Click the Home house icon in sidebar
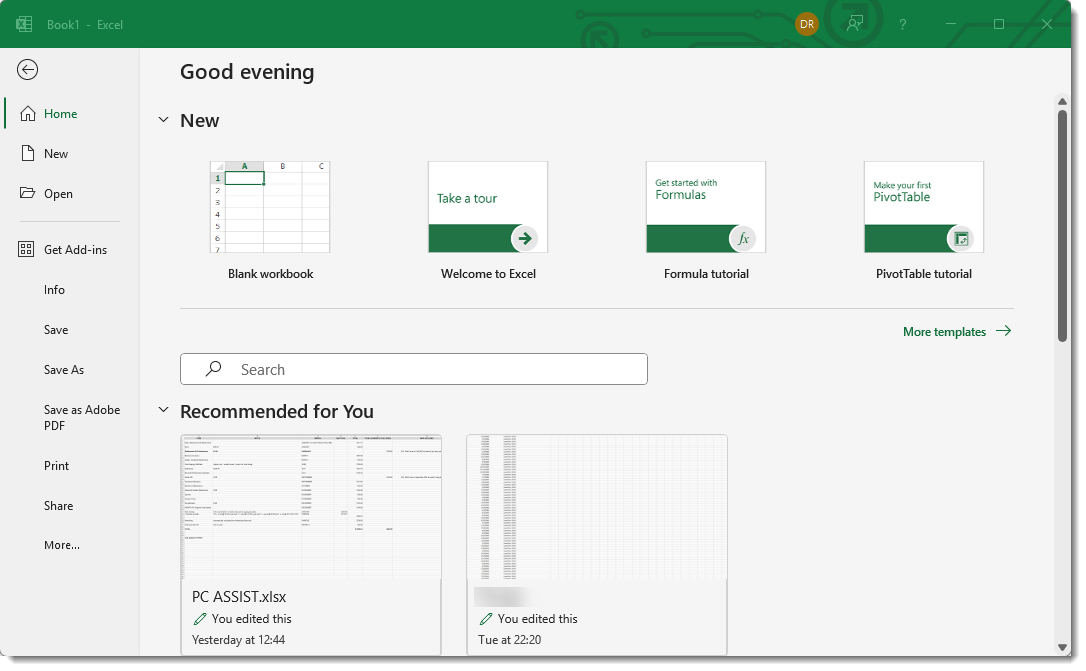1086x671 pixels. [27, 114]
